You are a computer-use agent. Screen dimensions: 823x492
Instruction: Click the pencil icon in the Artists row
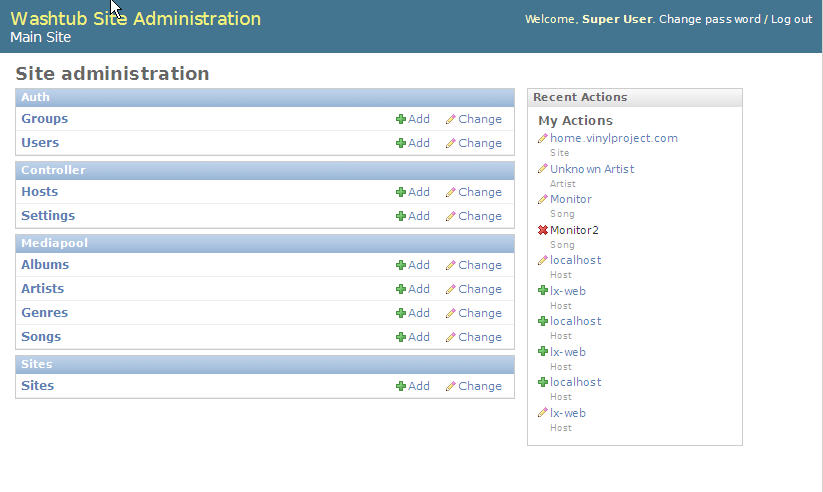pyautogui.click(x=450, y=289)
